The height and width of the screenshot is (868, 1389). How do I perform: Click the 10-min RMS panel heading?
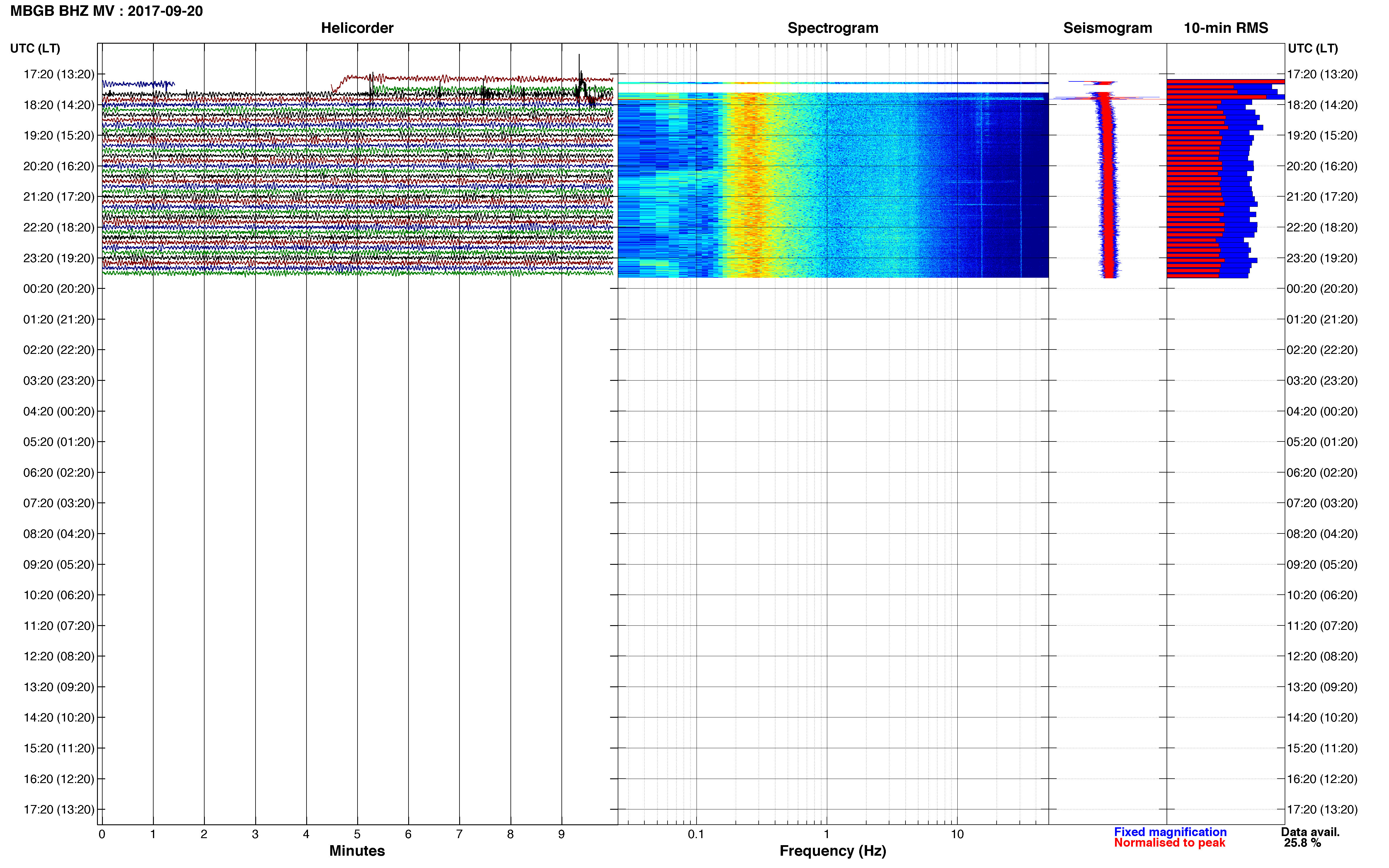click(x=1226, y=28)
